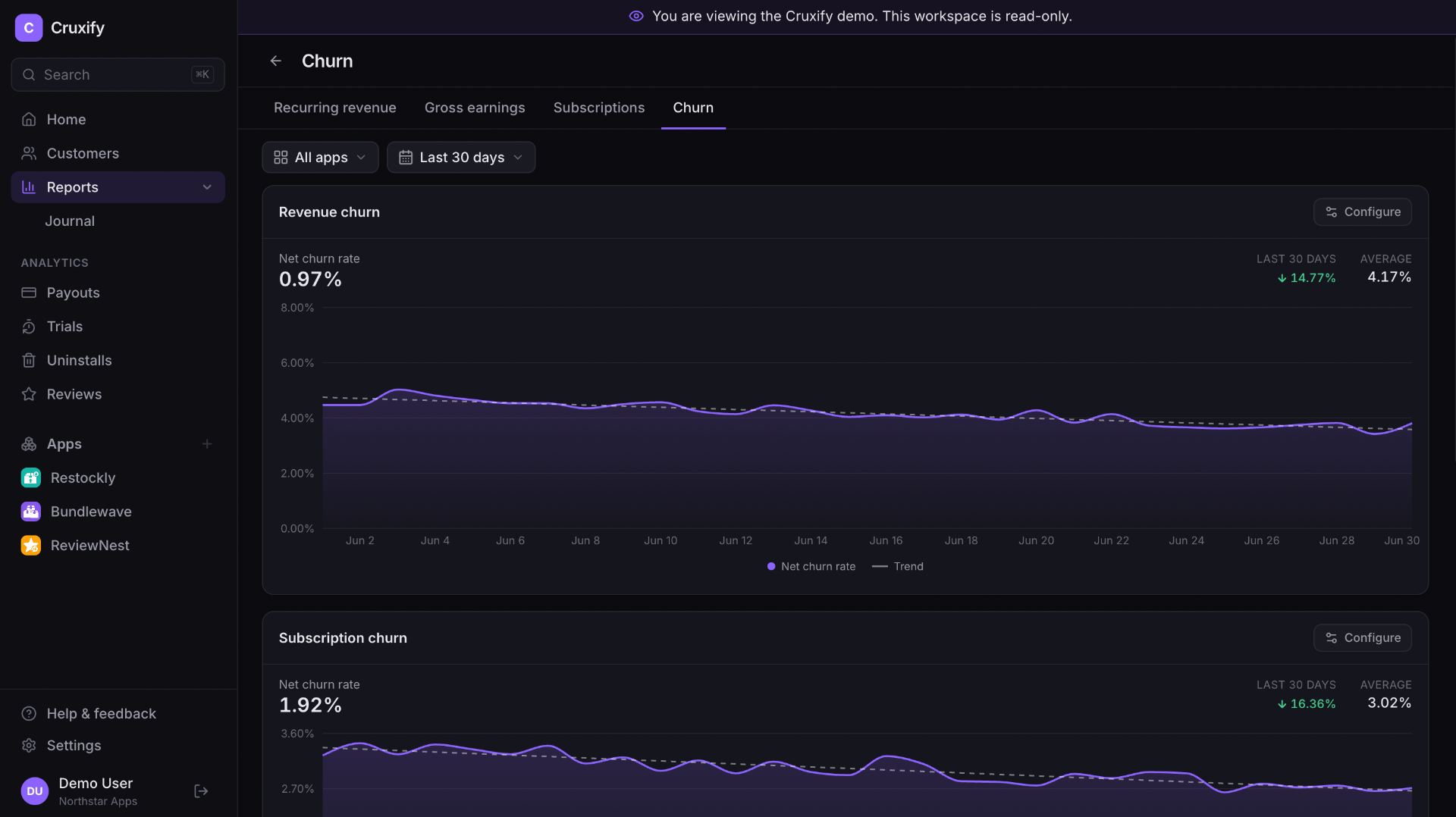Open the All apps dropdown
This screenshot has height=817, width=1456.
point(320,158)
